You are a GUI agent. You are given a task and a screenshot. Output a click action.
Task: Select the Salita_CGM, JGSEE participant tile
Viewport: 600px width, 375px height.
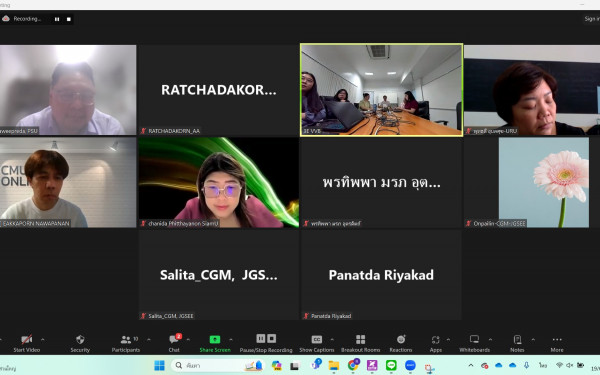coord(218,275)
